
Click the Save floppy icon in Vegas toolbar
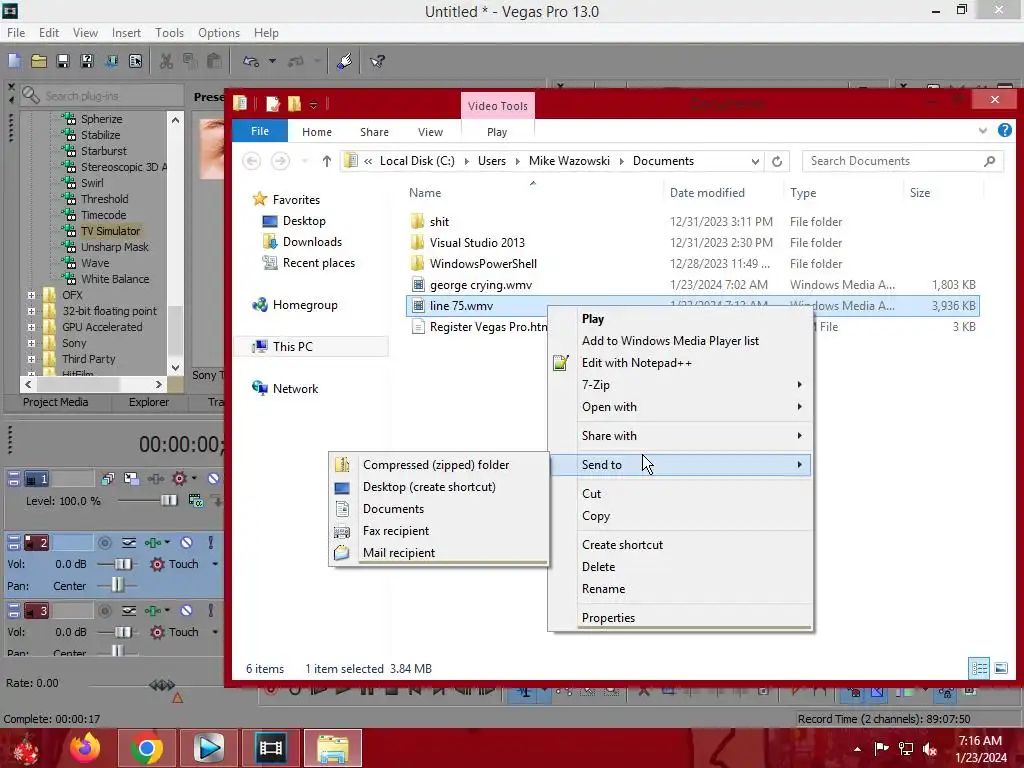(63, 61)
